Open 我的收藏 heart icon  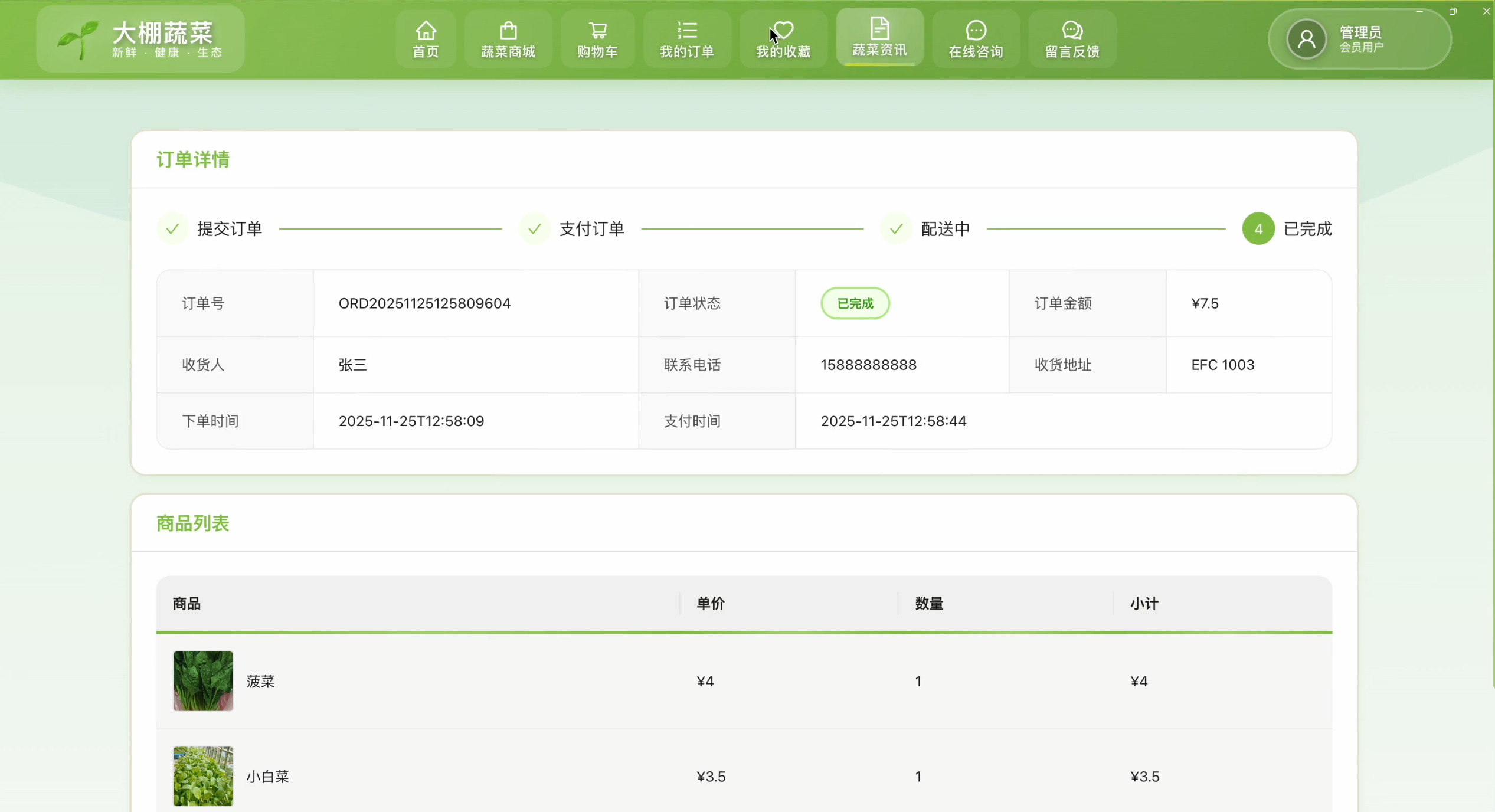click(x=784, y=30)
